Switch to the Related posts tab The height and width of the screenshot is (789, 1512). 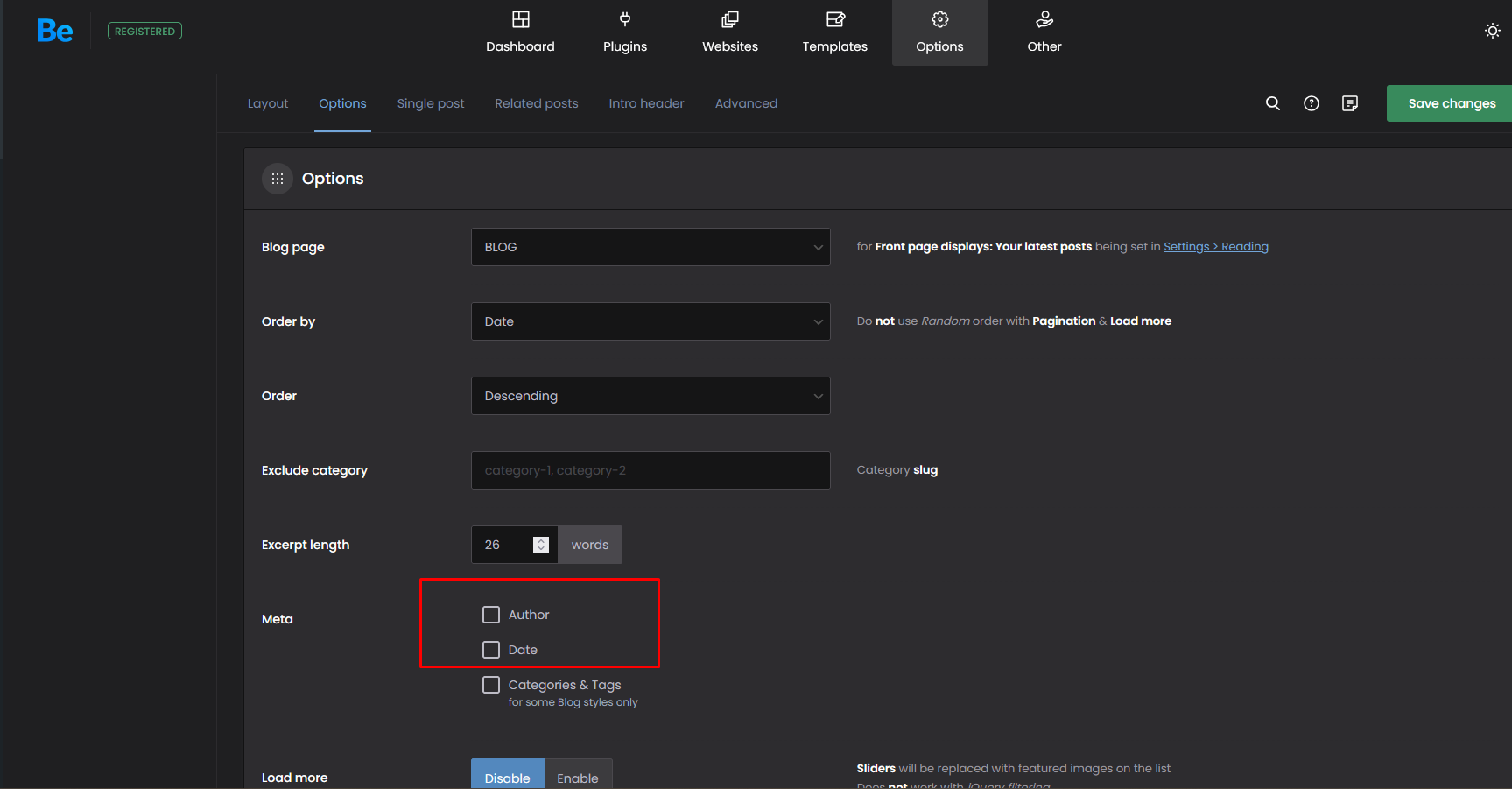[537, 103]
